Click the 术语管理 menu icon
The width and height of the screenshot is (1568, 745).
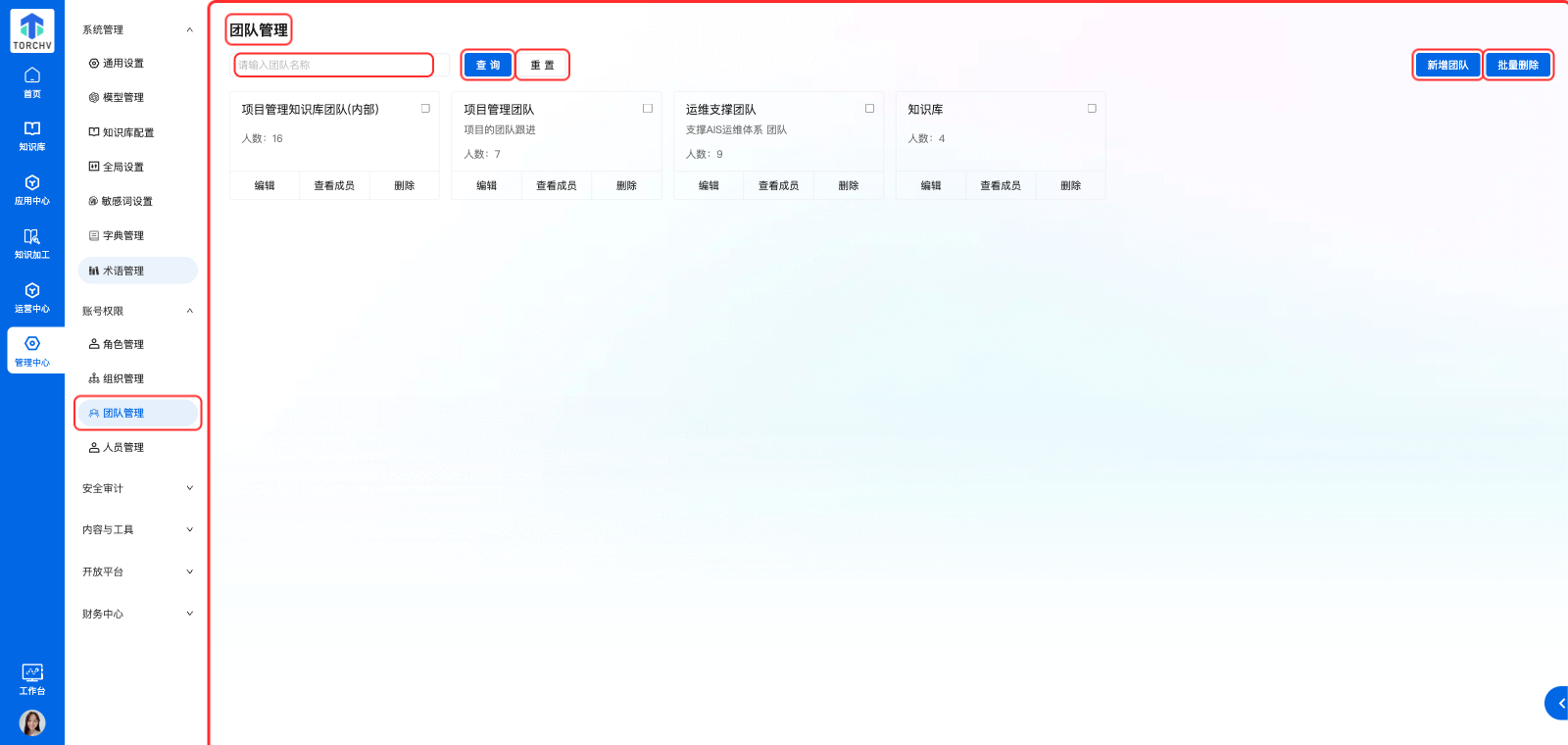(94, 271)
